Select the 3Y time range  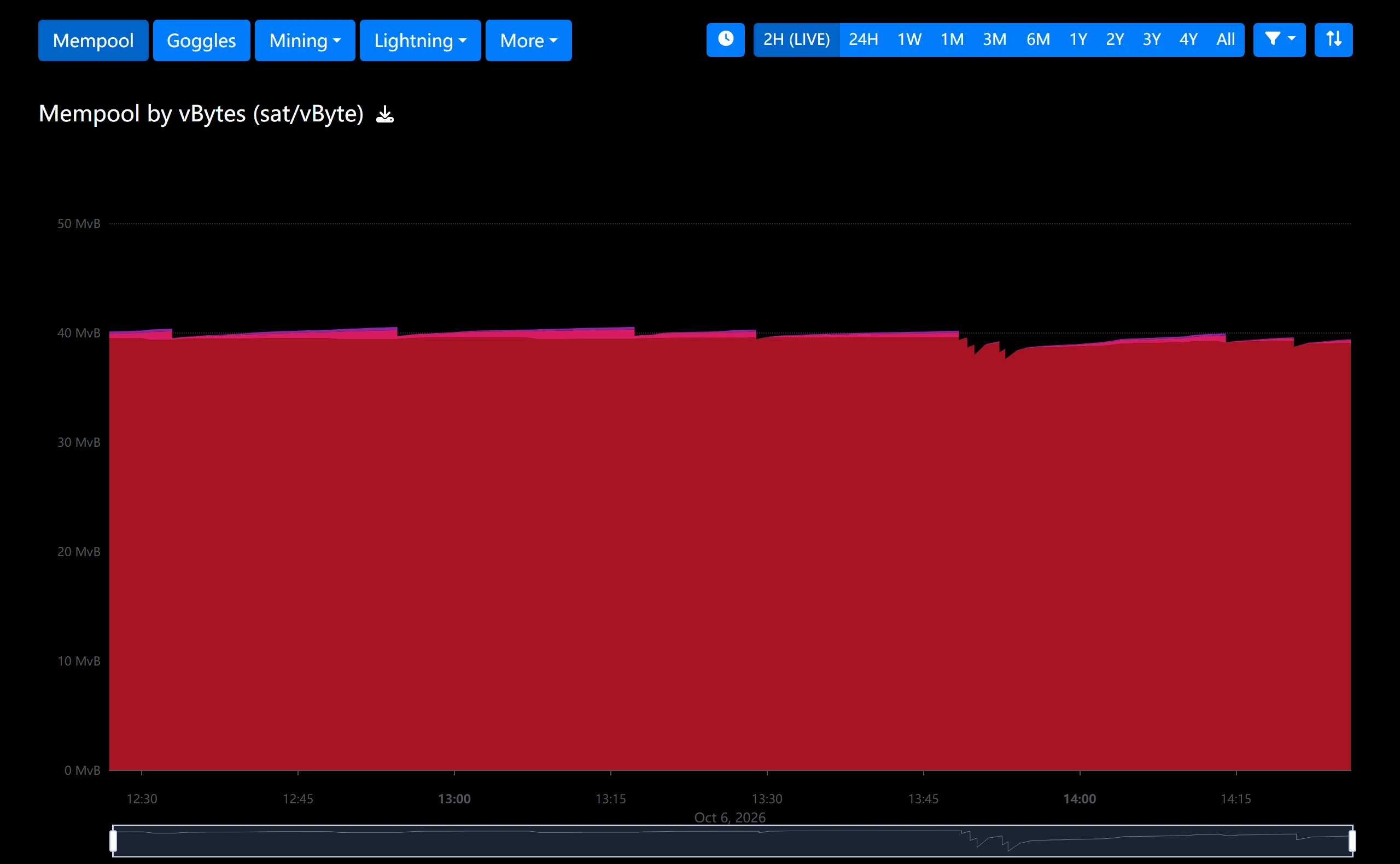(1151, 39)
